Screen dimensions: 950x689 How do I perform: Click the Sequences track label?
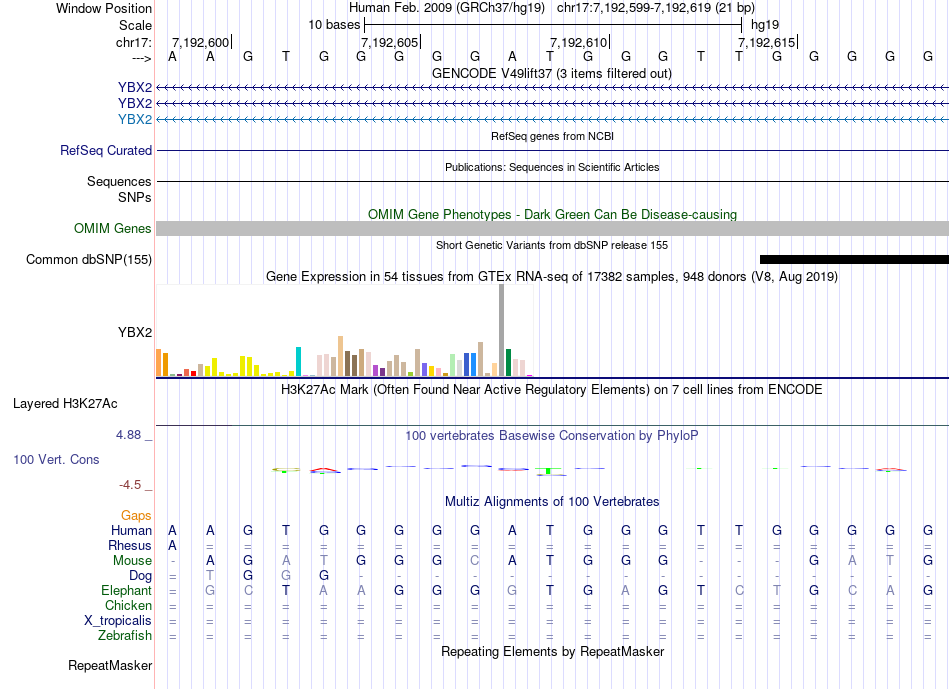click(x=119, y=181)
